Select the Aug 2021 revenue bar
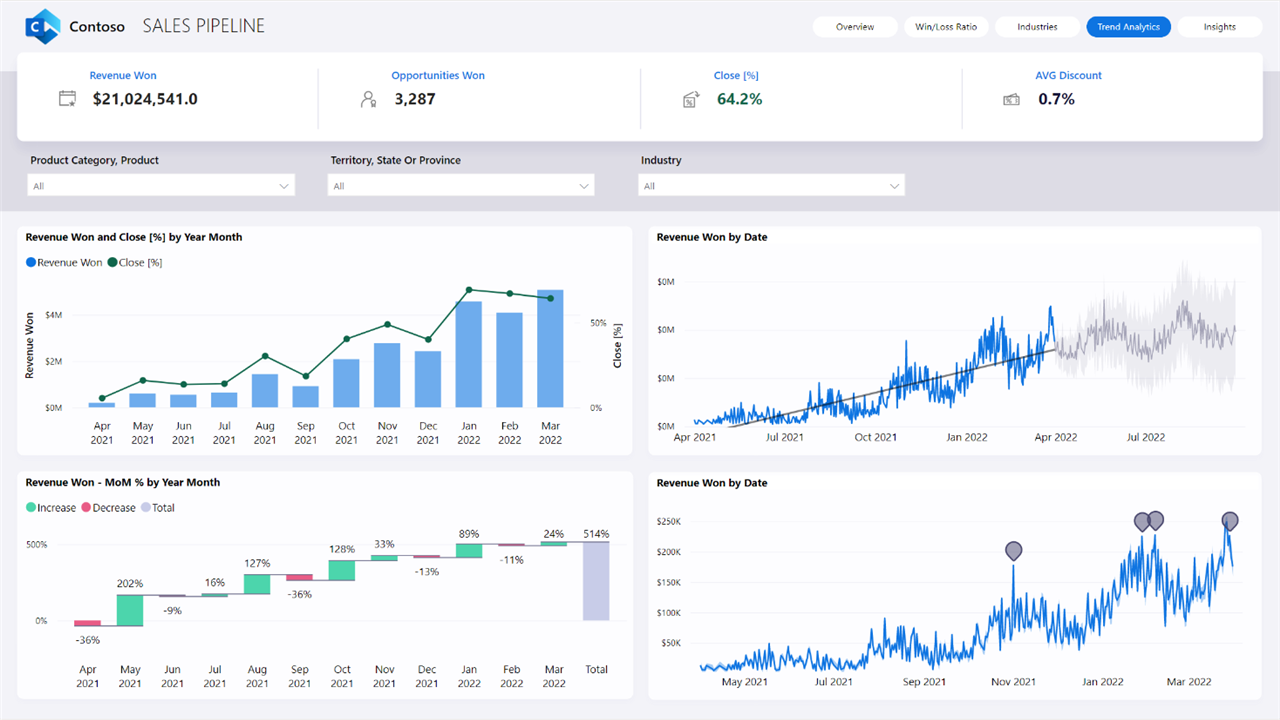The height and width of the screenshot is (720, 1280). point(265,390)
